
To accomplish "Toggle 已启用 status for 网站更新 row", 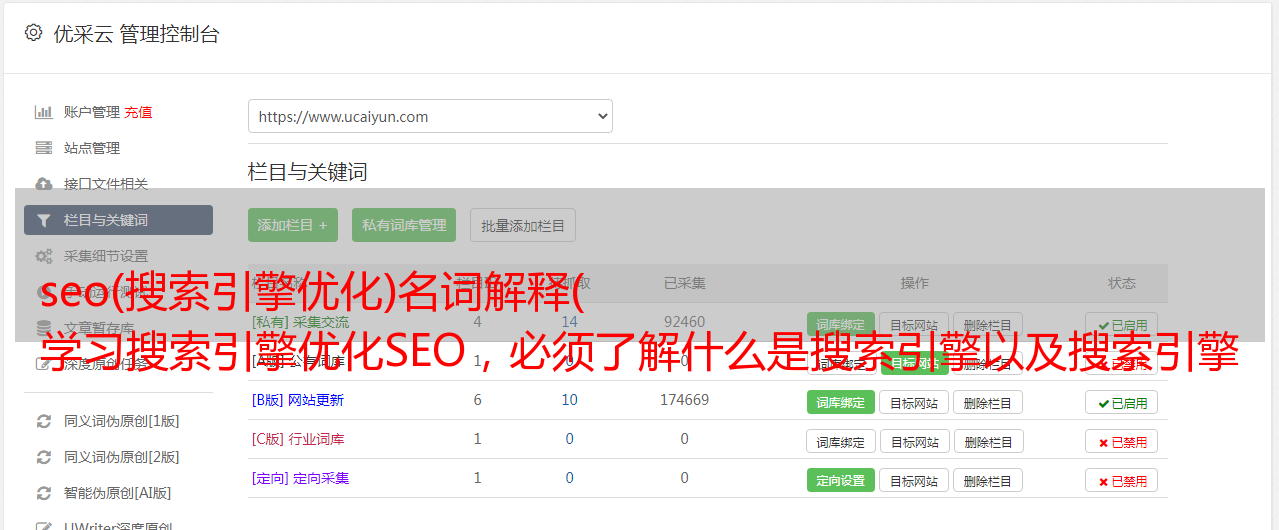I will [x=1122, y=402].
